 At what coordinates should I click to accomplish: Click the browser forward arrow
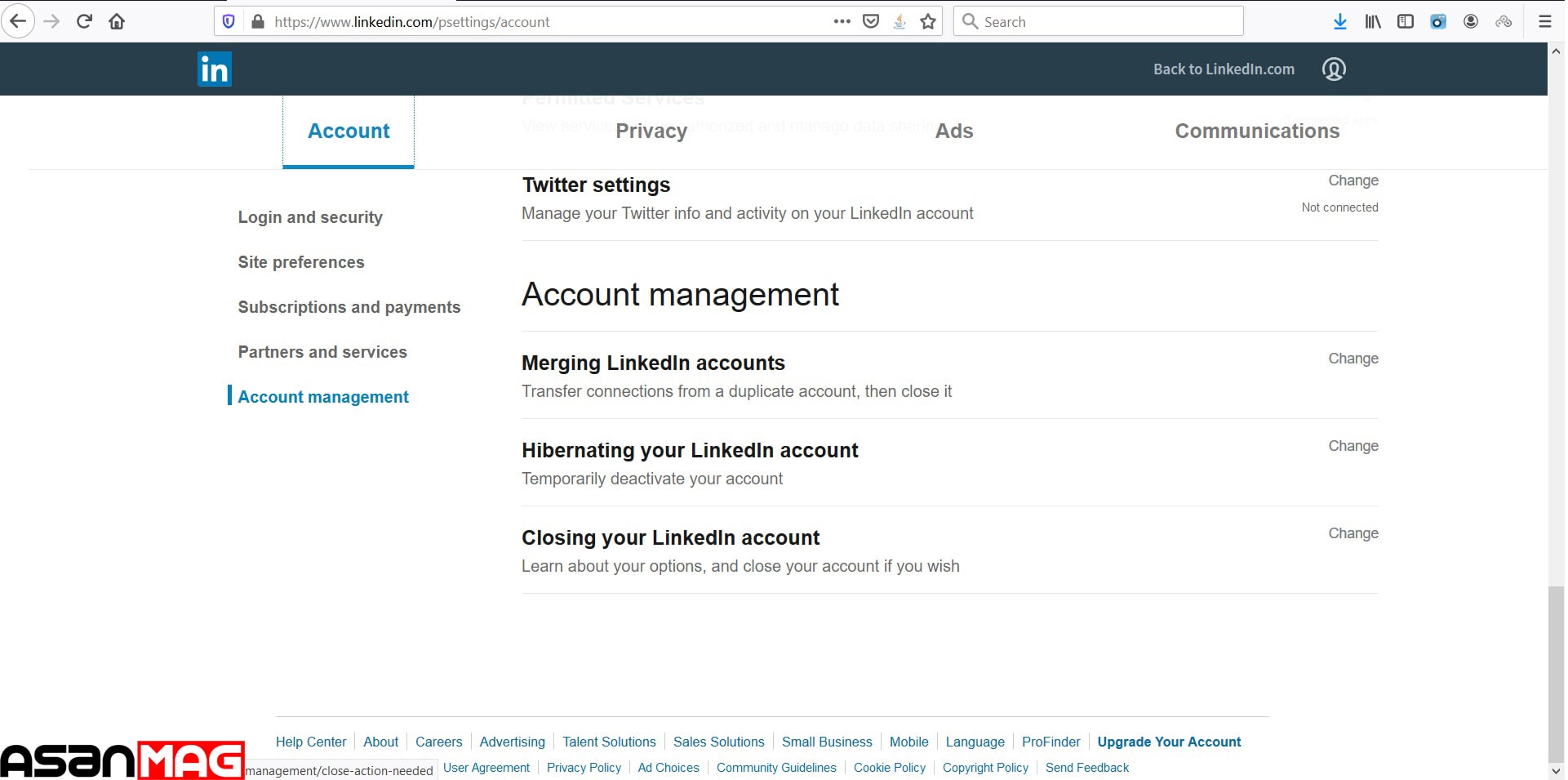point(51,21)
